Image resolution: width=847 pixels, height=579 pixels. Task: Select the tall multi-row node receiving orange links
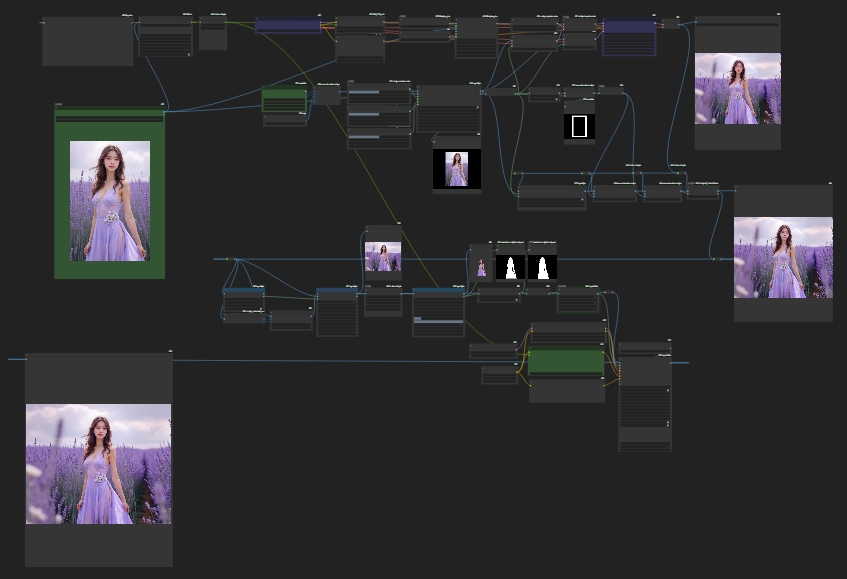pos(645,404)
